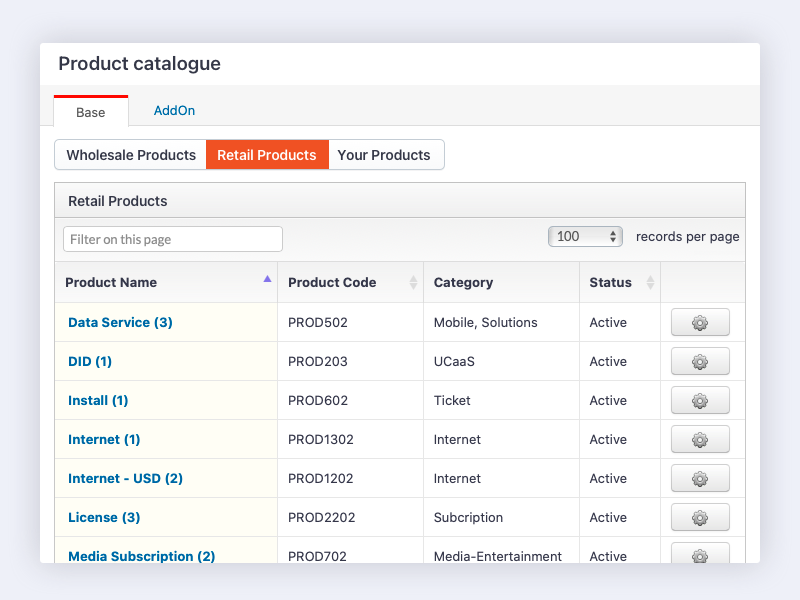Open the DID (1) product link

pos(90,361)
